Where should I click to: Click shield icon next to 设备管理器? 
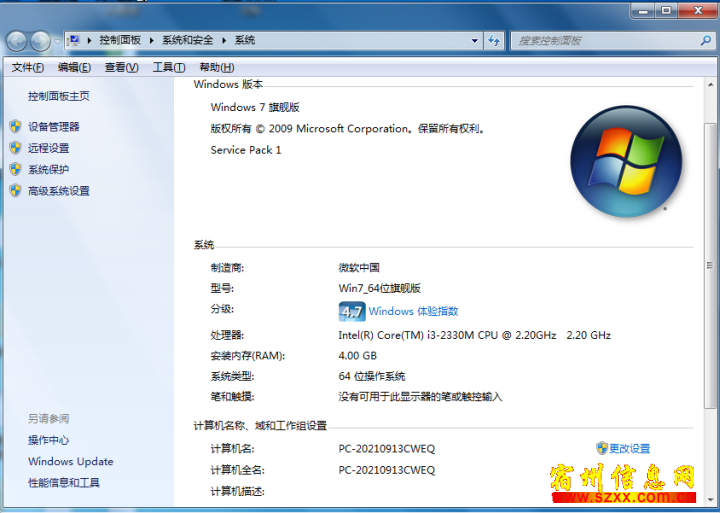(x=16, y=126)
